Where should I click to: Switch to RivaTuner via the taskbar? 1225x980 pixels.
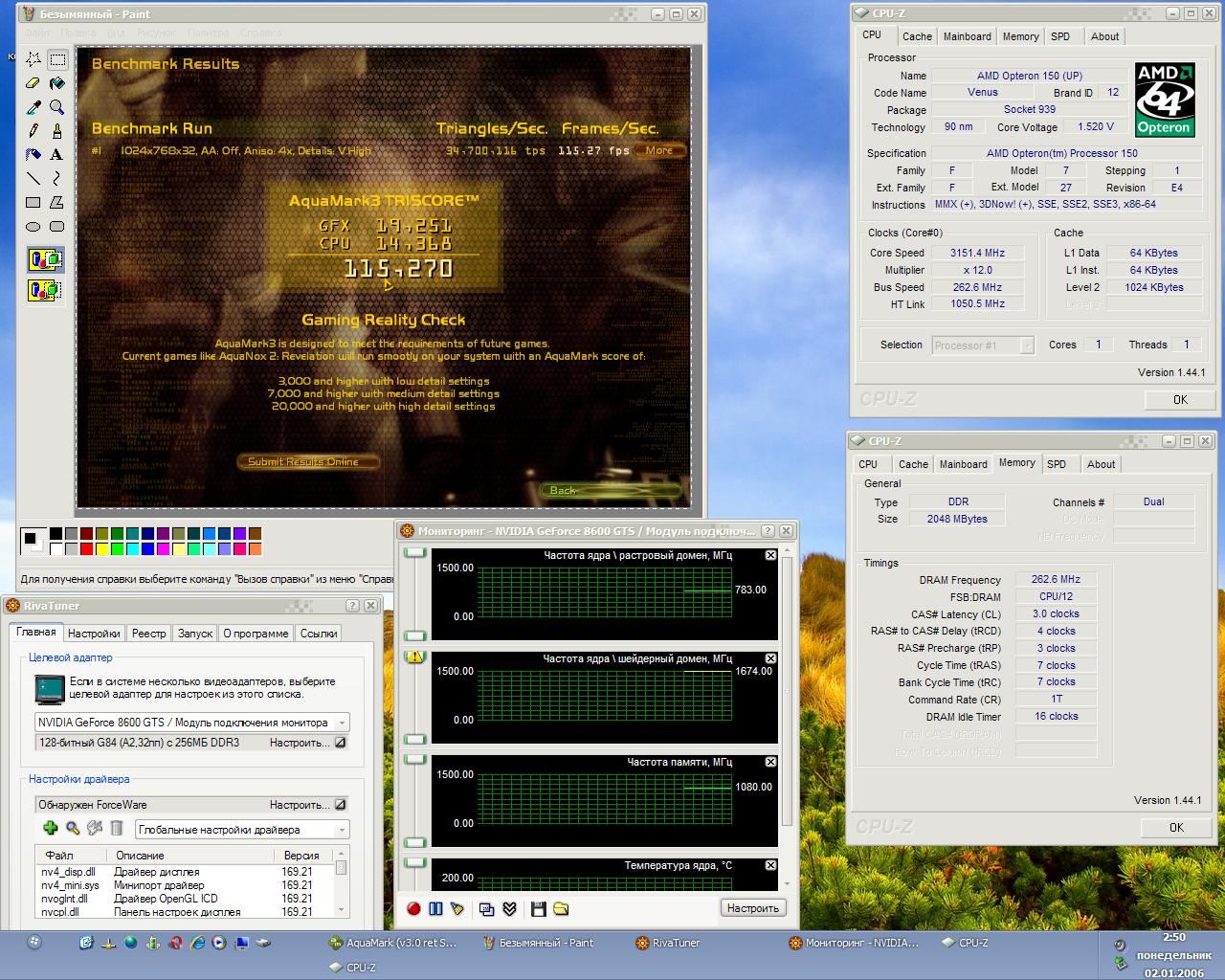[668, 943]
